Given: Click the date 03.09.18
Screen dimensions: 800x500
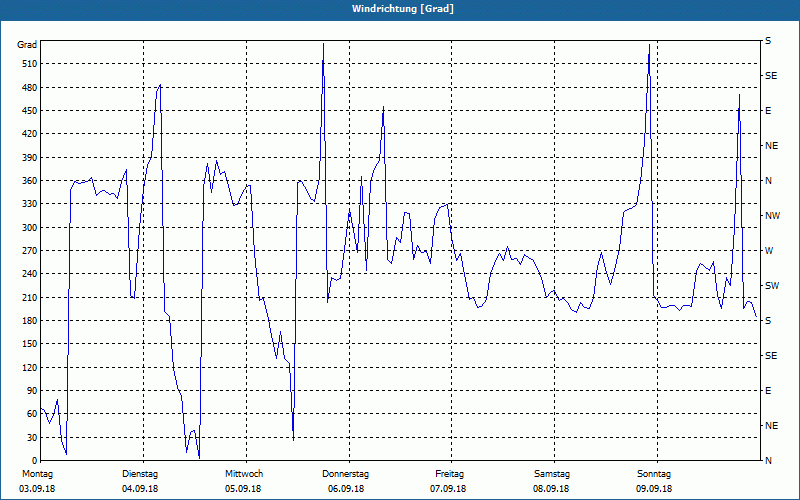Looking at the screenshot, I should point(37,489).
